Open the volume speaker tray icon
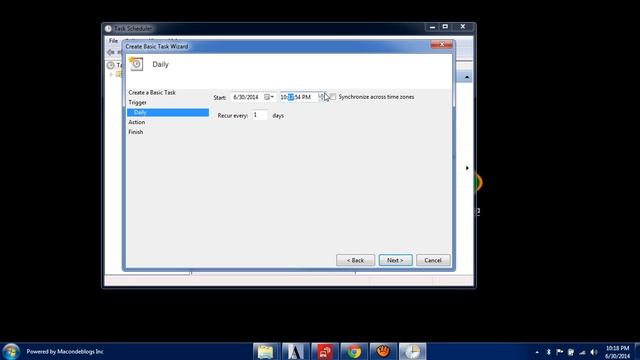The height and width of the screenshot is (360, 640). (x=594, y=352)
